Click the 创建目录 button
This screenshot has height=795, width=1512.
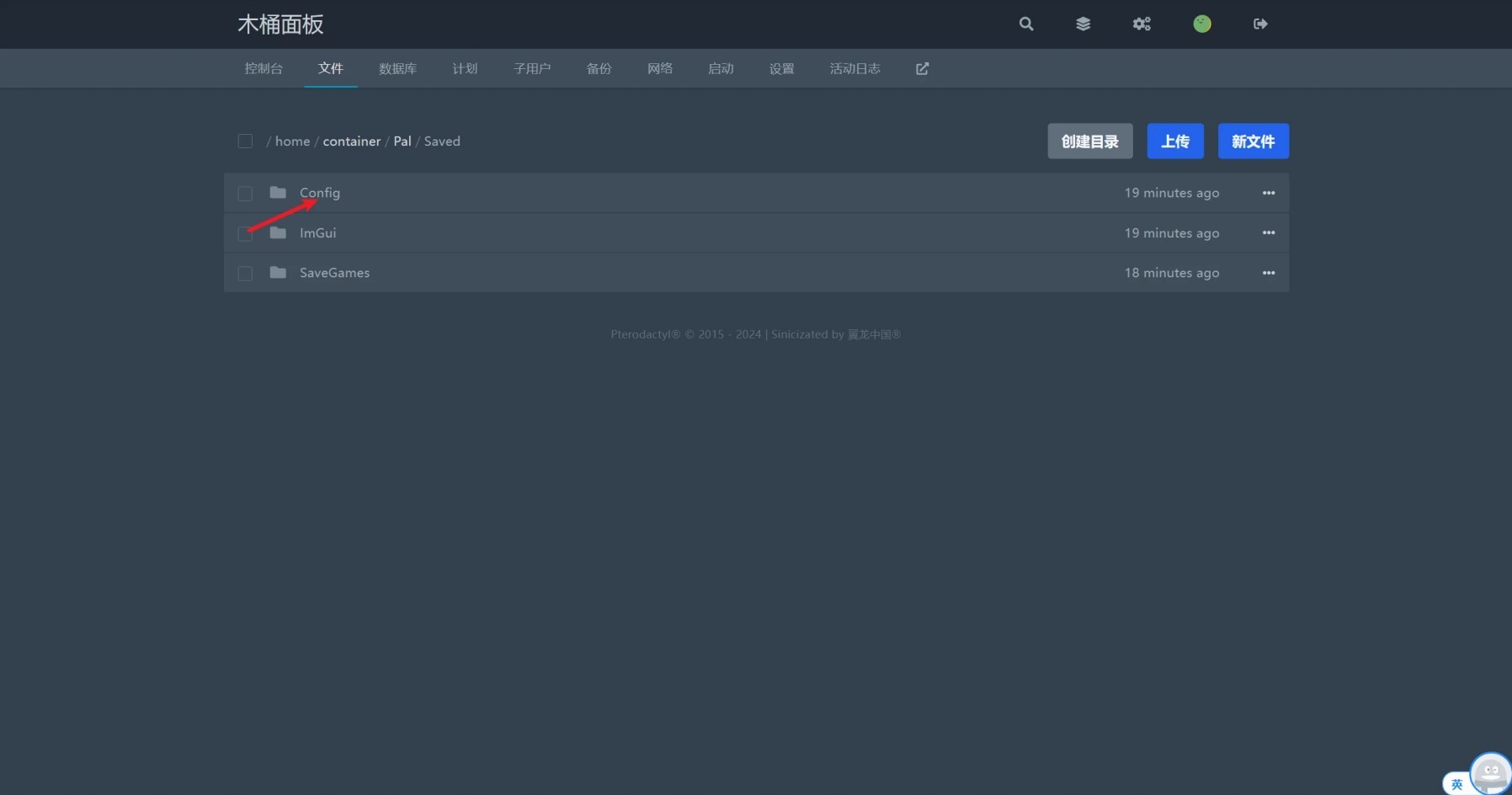click(x=1089, y=141)
